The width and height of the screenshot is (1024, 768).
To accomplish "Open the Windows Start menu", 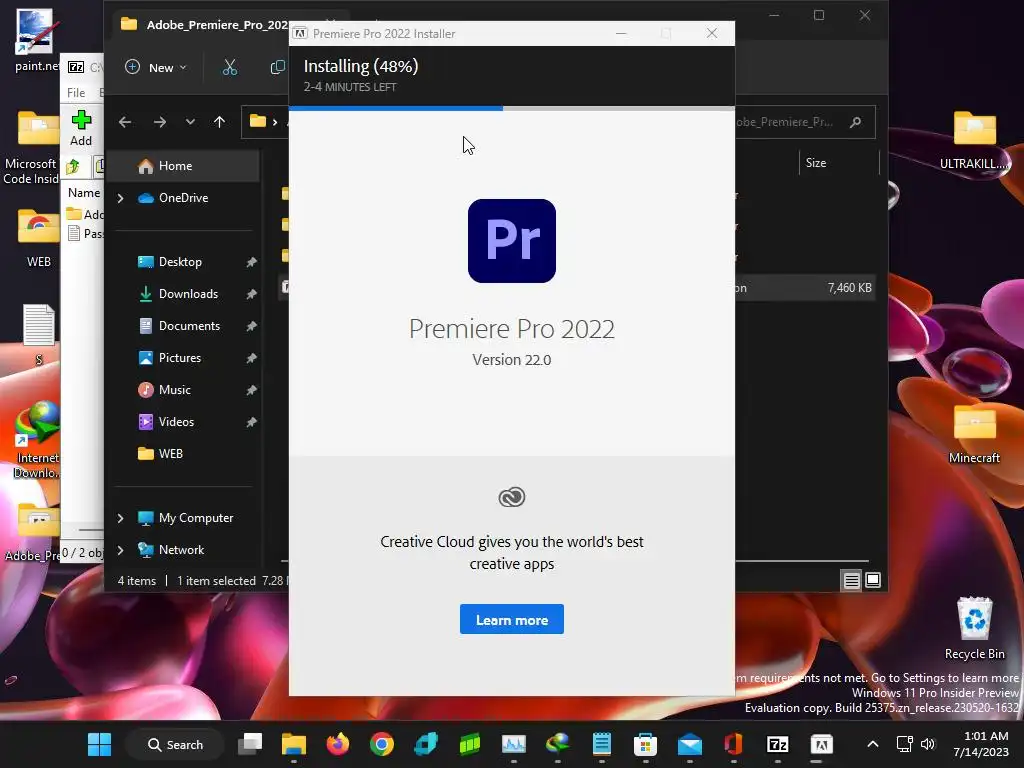I will [x=99, y=744].
